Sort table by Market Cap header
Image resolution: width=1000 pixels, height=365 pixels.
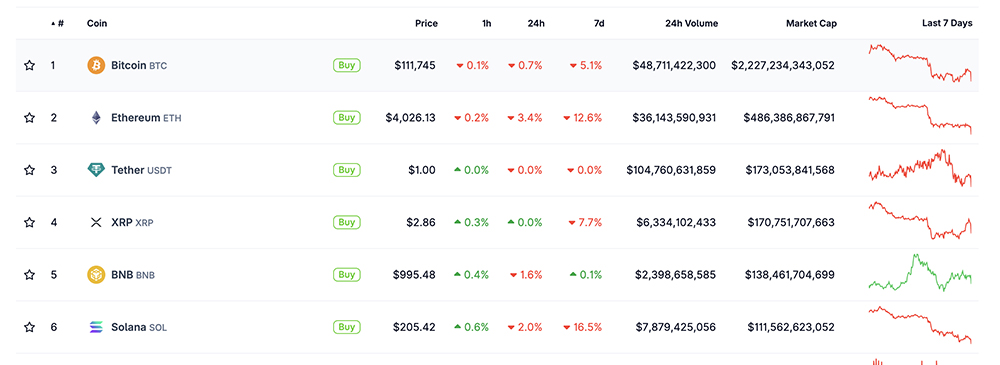[811, 24]
